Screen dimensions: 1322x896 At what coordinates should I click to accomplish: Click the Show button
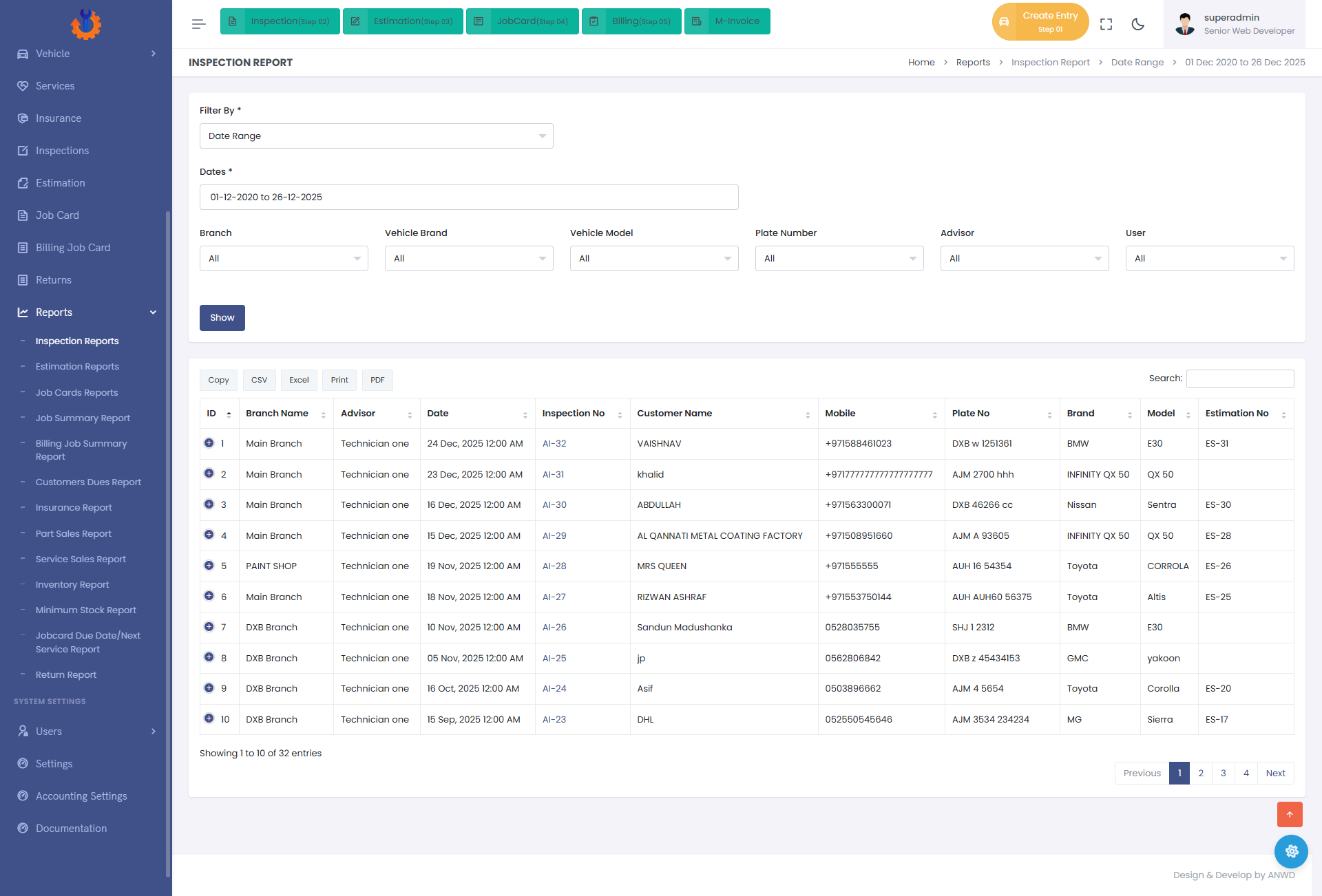[222, 318]
